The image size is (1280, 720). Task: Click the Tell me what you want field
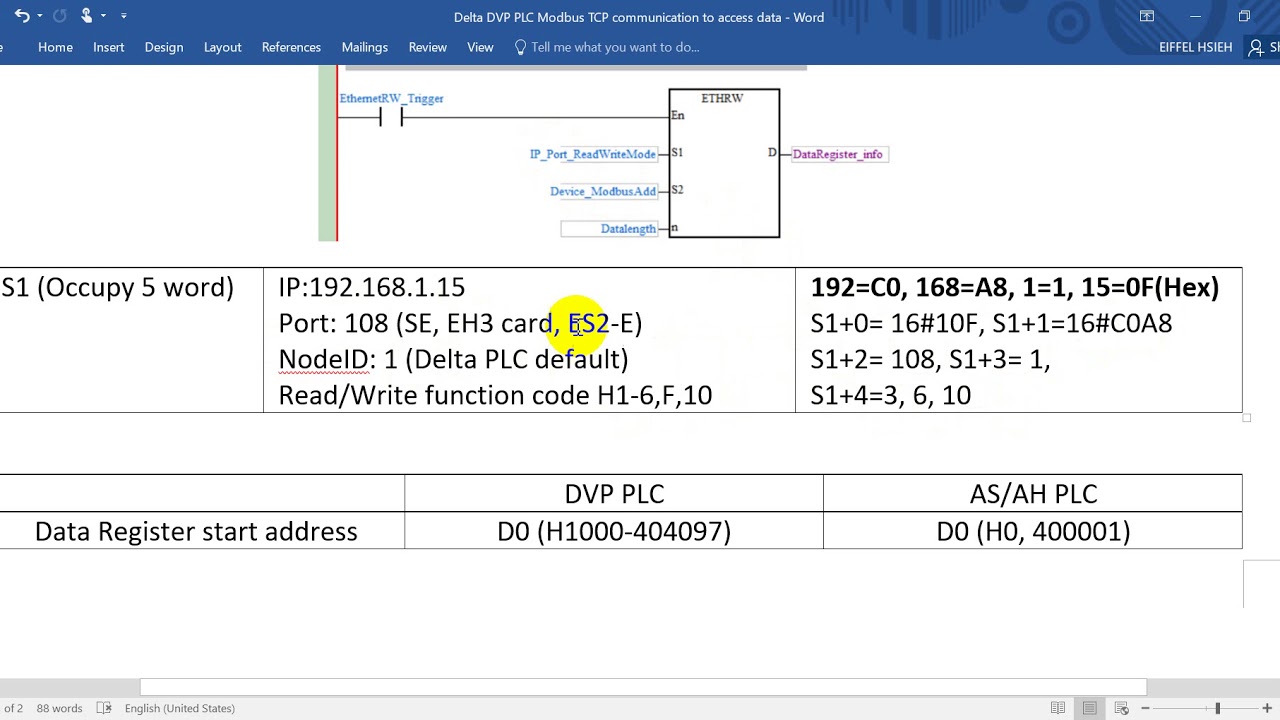coord(615,47)
